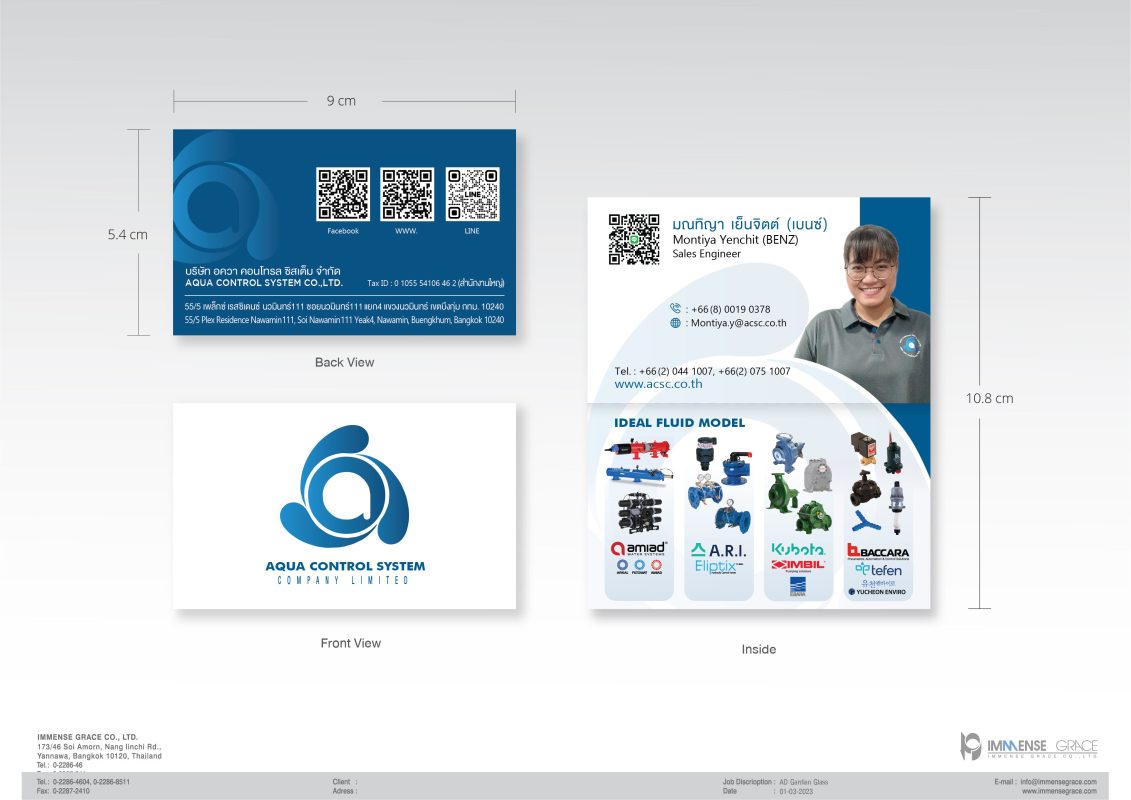Click 'IMMENSE GRACE CO., LTD.' footer heading
The width and height of the screenshot is (1131, 800).
coord(87,737)
